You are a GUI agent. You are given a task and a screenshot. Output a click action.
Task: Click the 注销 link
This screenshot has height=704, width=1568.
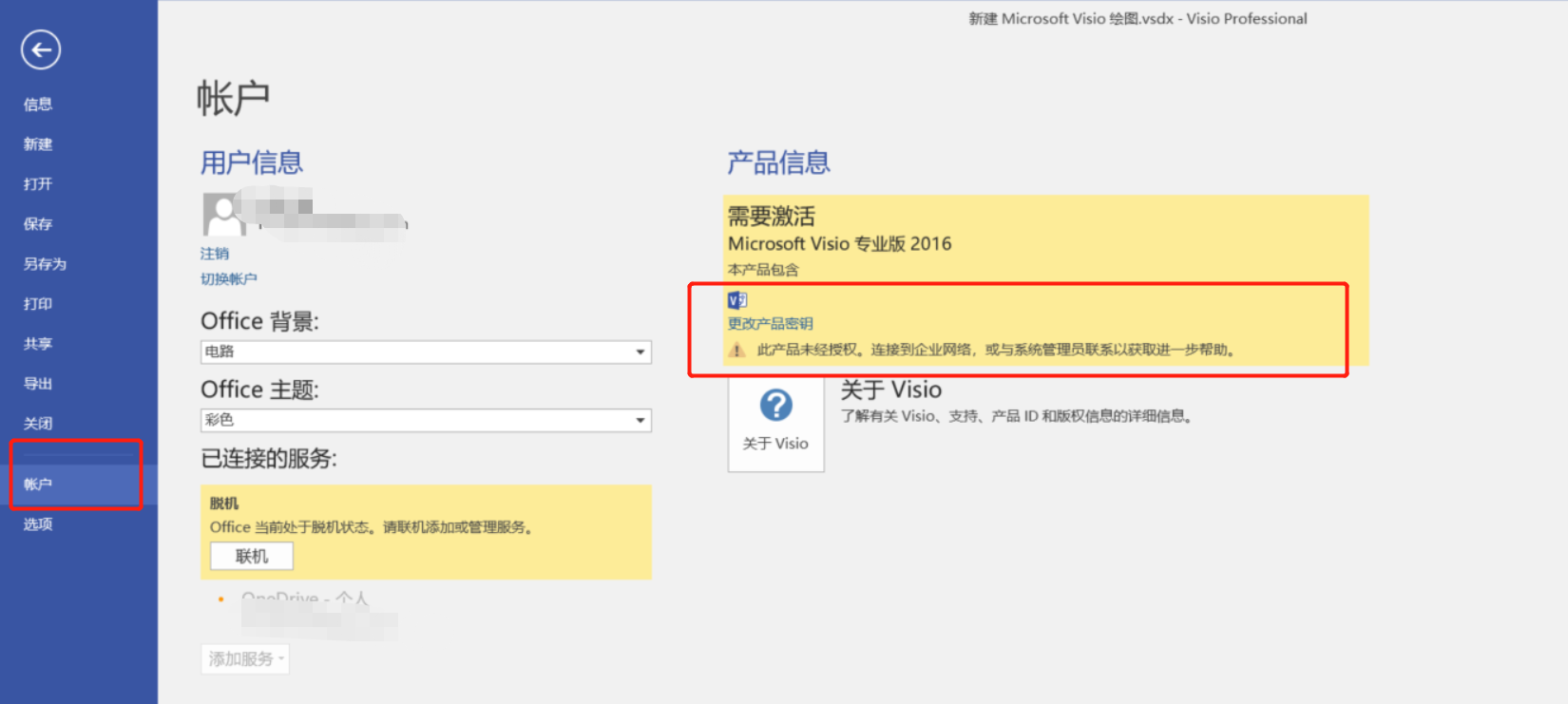click(x=215, y=254)
